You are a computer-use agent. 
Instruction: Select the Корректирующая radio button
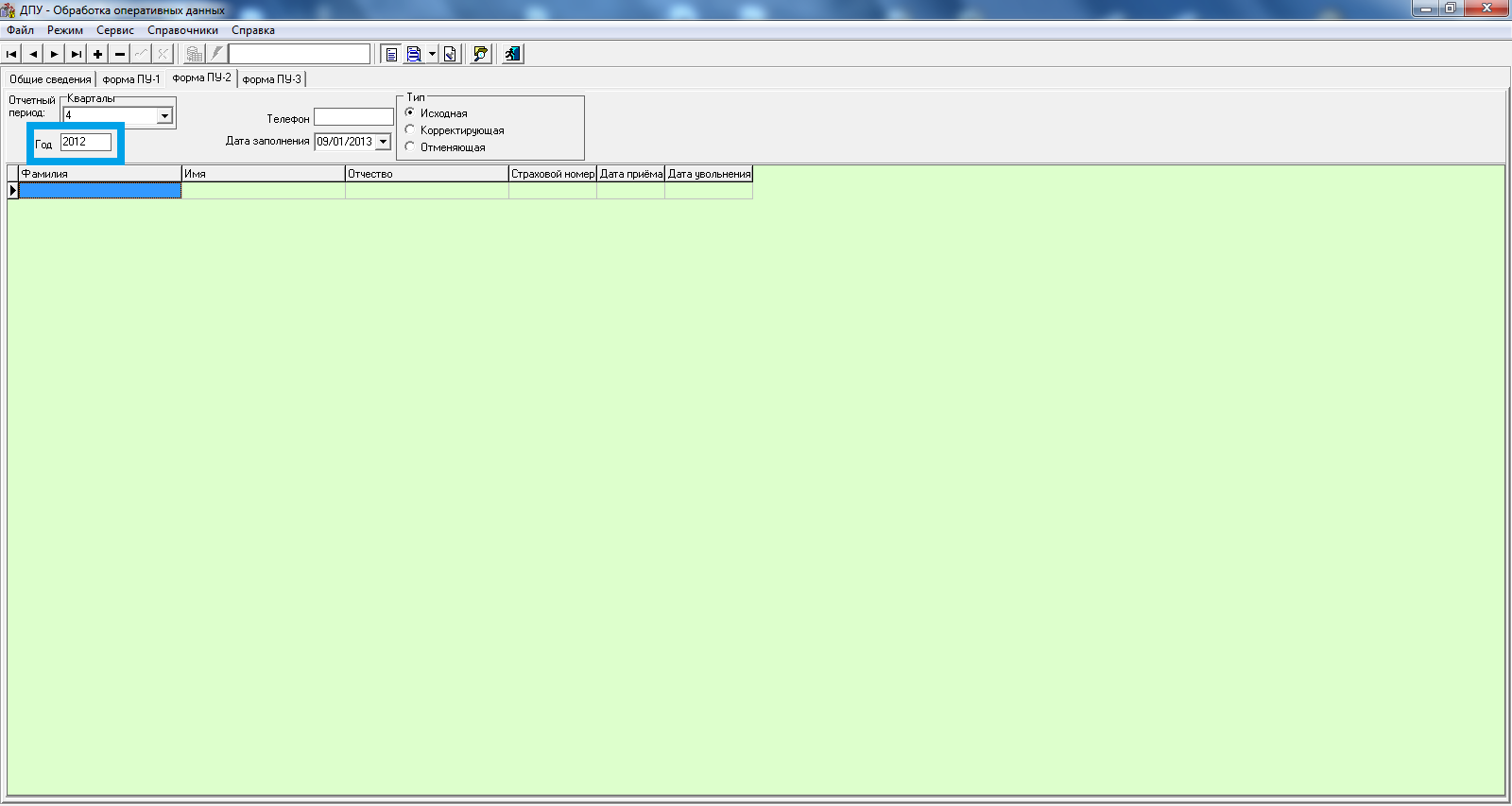(410, 129)
